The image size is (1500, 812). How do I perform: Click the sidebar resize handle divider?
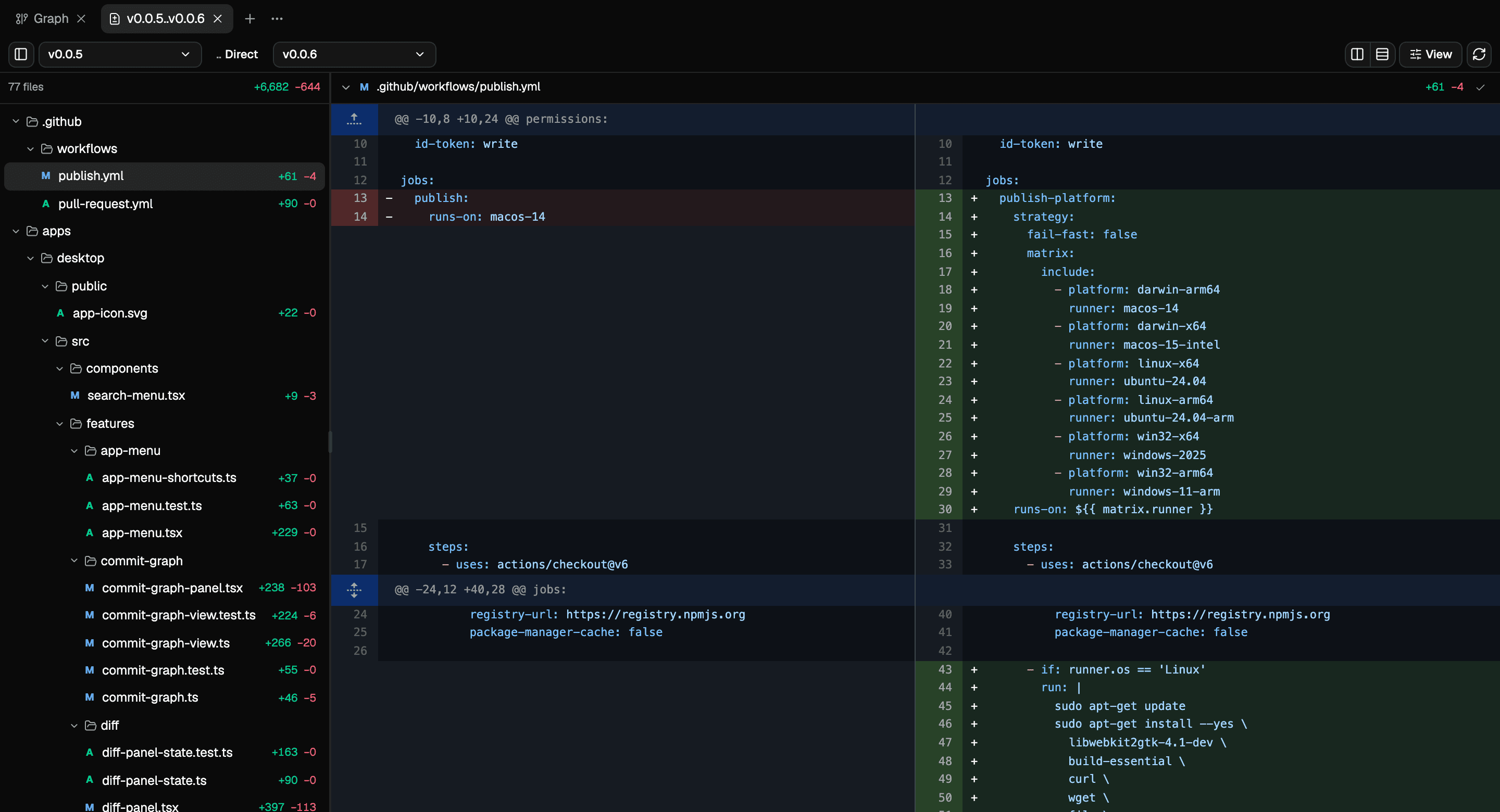[330, 442]
